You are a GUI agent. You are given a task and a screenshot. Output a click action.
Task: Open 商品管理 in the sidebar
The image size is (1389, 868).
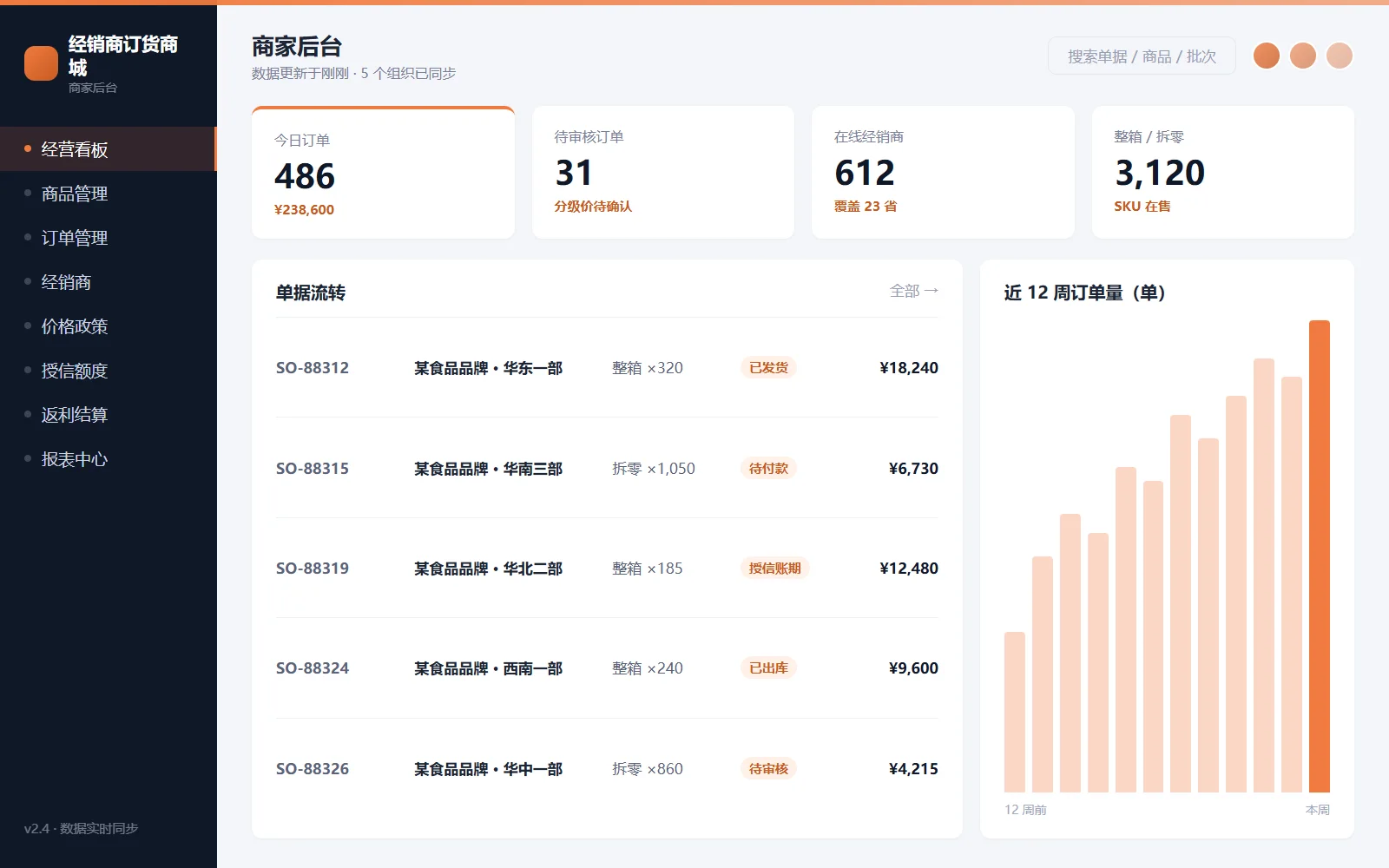(109, 194)
